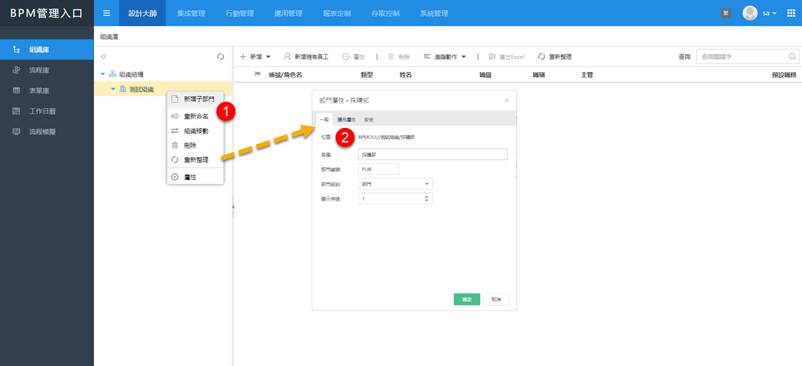This screenshot has height=366, width=802.
Task: Click the sa user avatar
Action: pos(750,13)
